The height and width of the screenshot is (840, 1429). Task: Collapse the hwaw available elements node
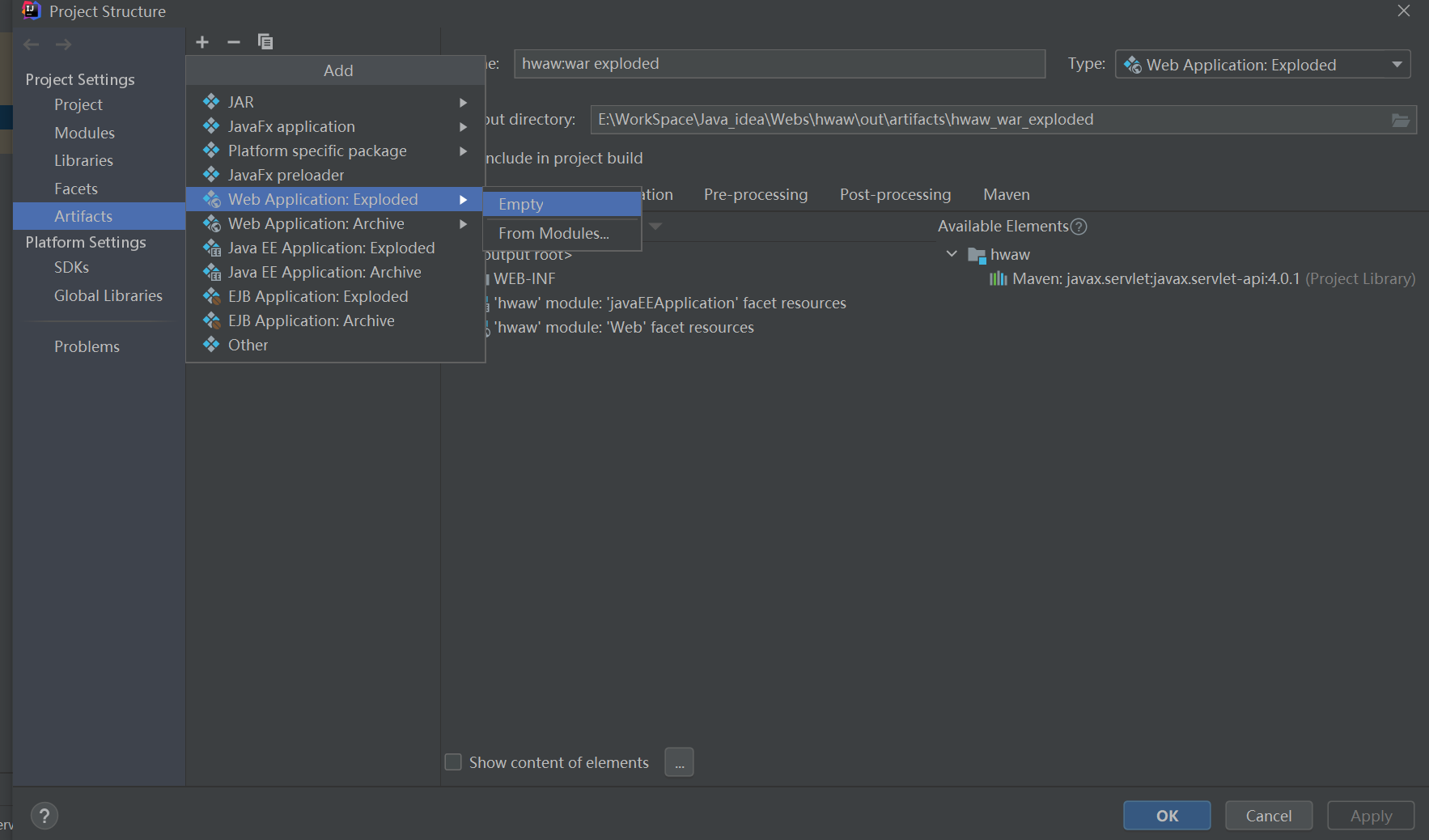coord(952,254)
